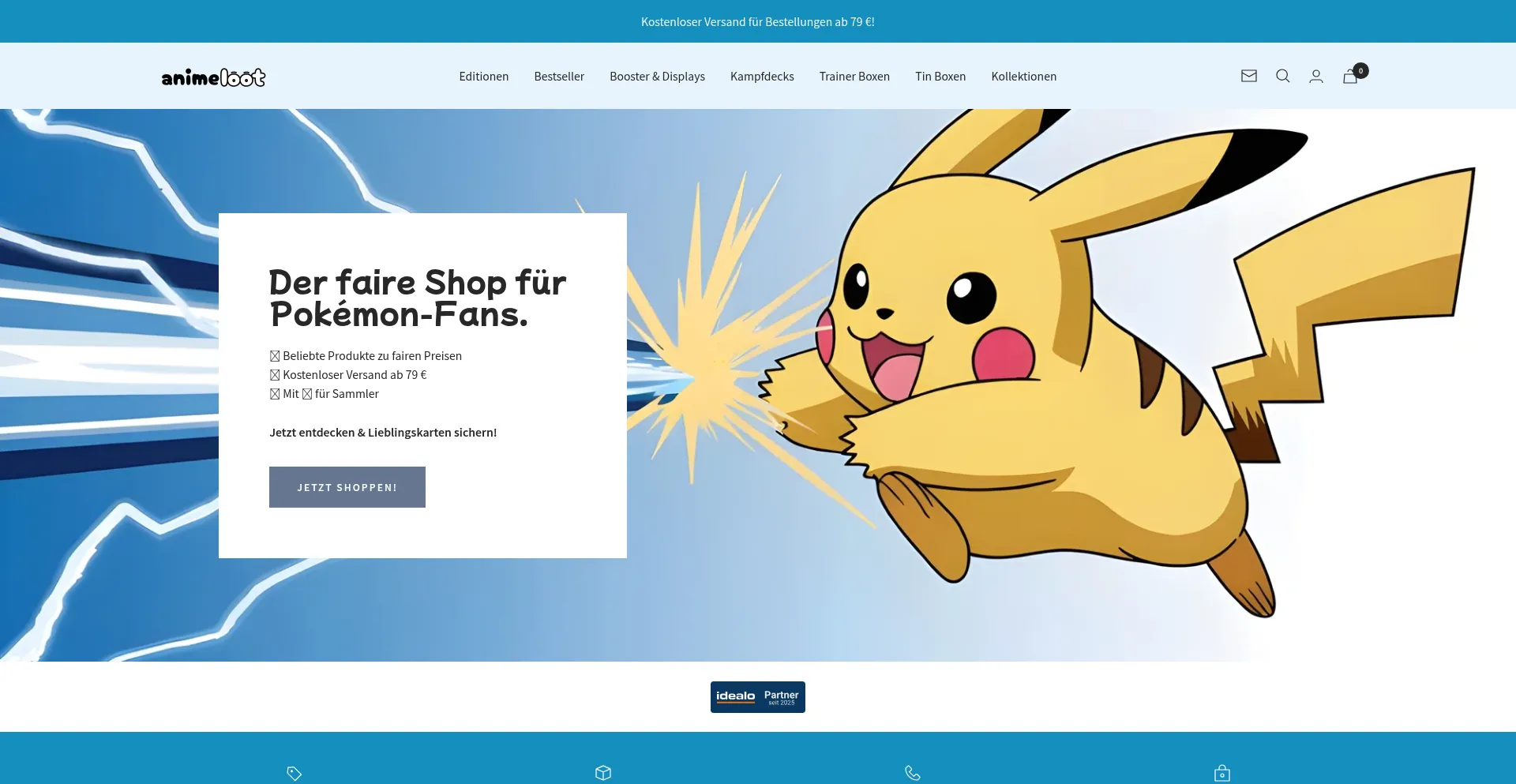Click the secure checkout bag icon in the footer

tap(1221, 773)
